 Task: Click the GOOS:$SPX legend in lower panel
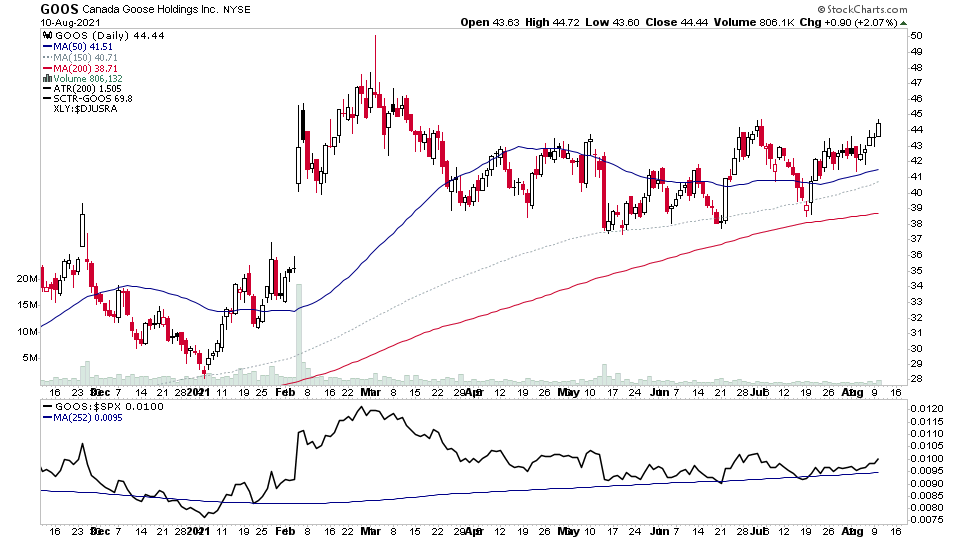pyautogui.click(x=110, y=407)
